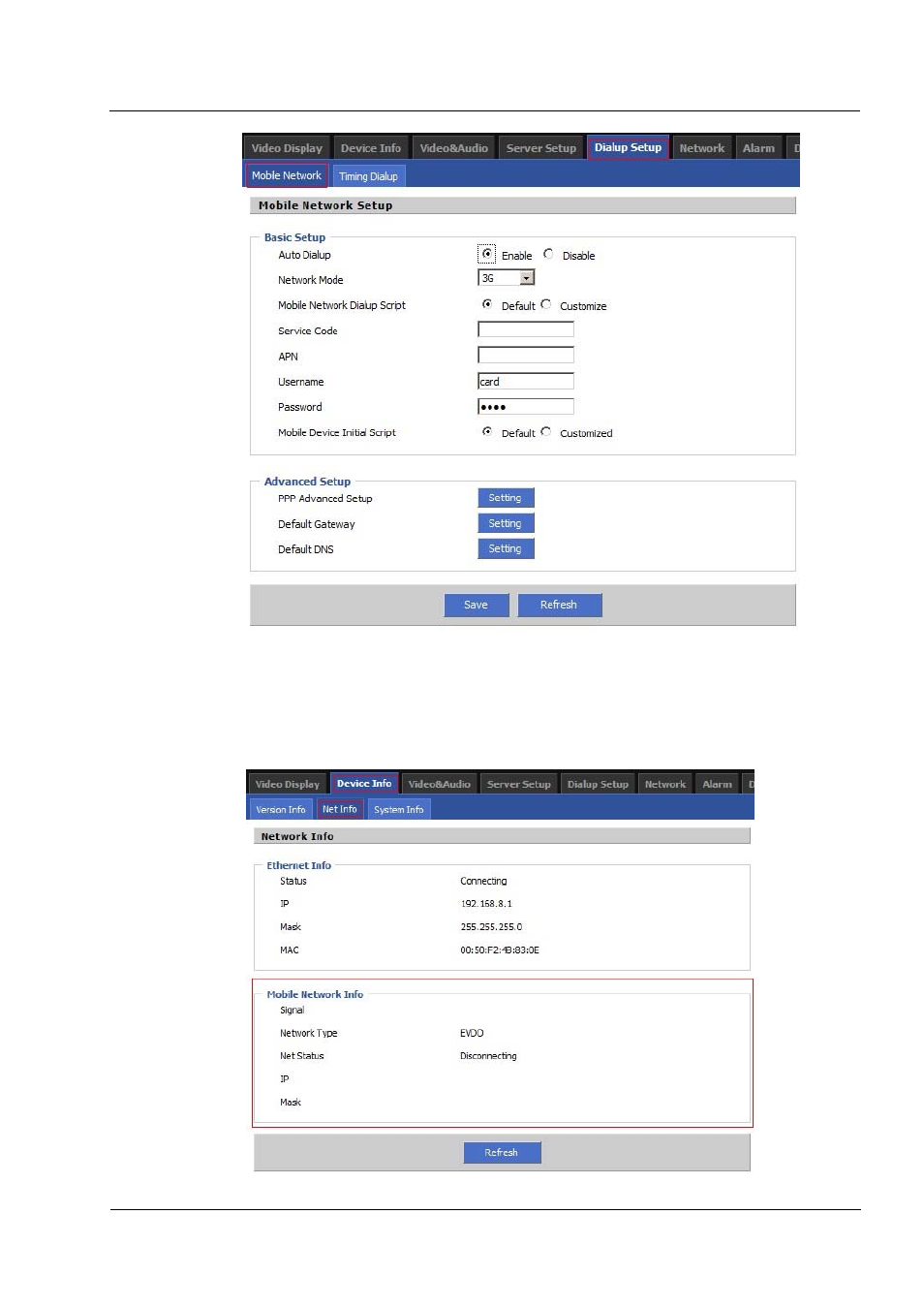Click the Net Status Disconnecting text
The height and width of the screenshot is (1308, 924).
[x=488, y=1056]
